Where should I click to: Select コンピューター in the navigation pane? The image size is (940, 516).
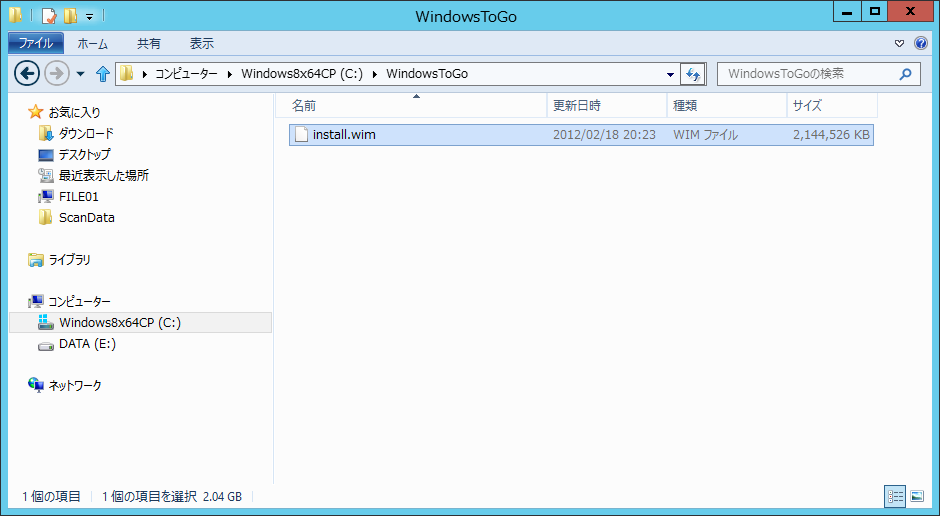(x=79, y=301)
